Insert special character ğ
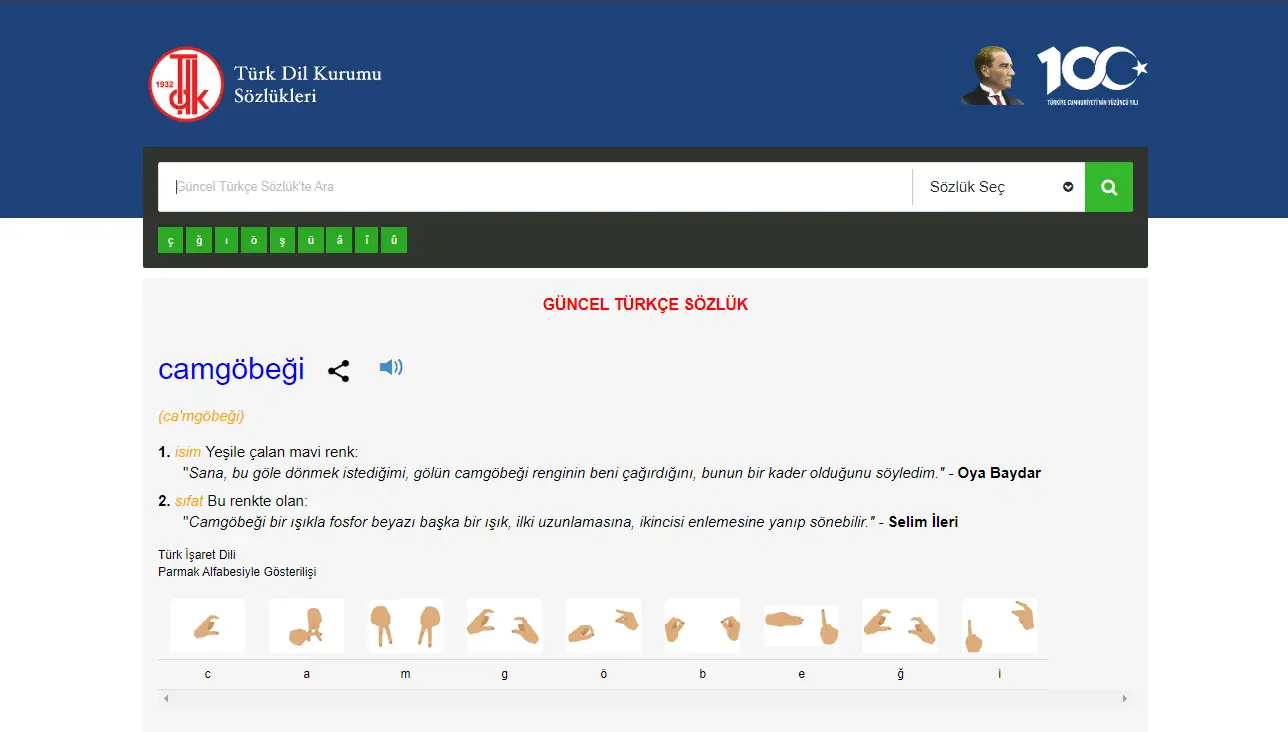 point(198,240)
